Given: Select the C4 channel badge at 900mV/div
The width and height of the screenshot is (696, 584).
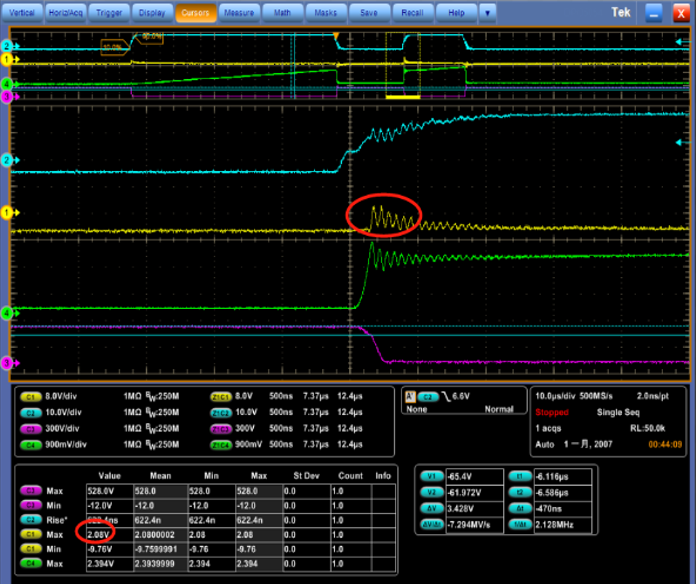Looking at the screenshot, I should click(x=31, y=442).
